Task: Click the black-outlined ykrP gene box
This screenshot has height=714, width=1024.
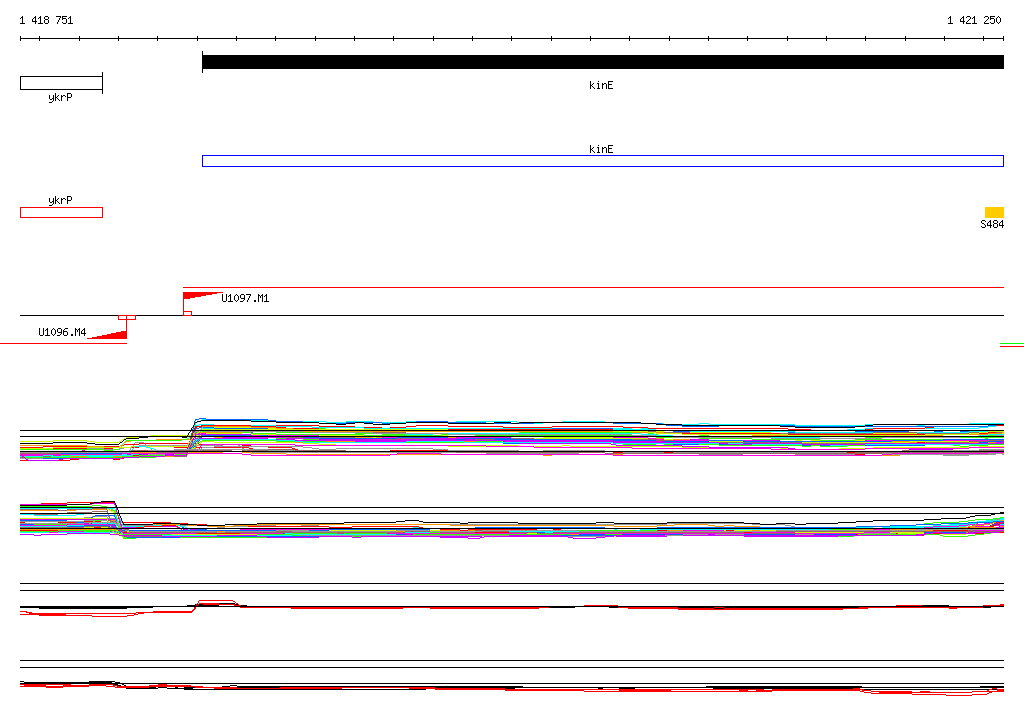Action: click(x=61, y=83)
